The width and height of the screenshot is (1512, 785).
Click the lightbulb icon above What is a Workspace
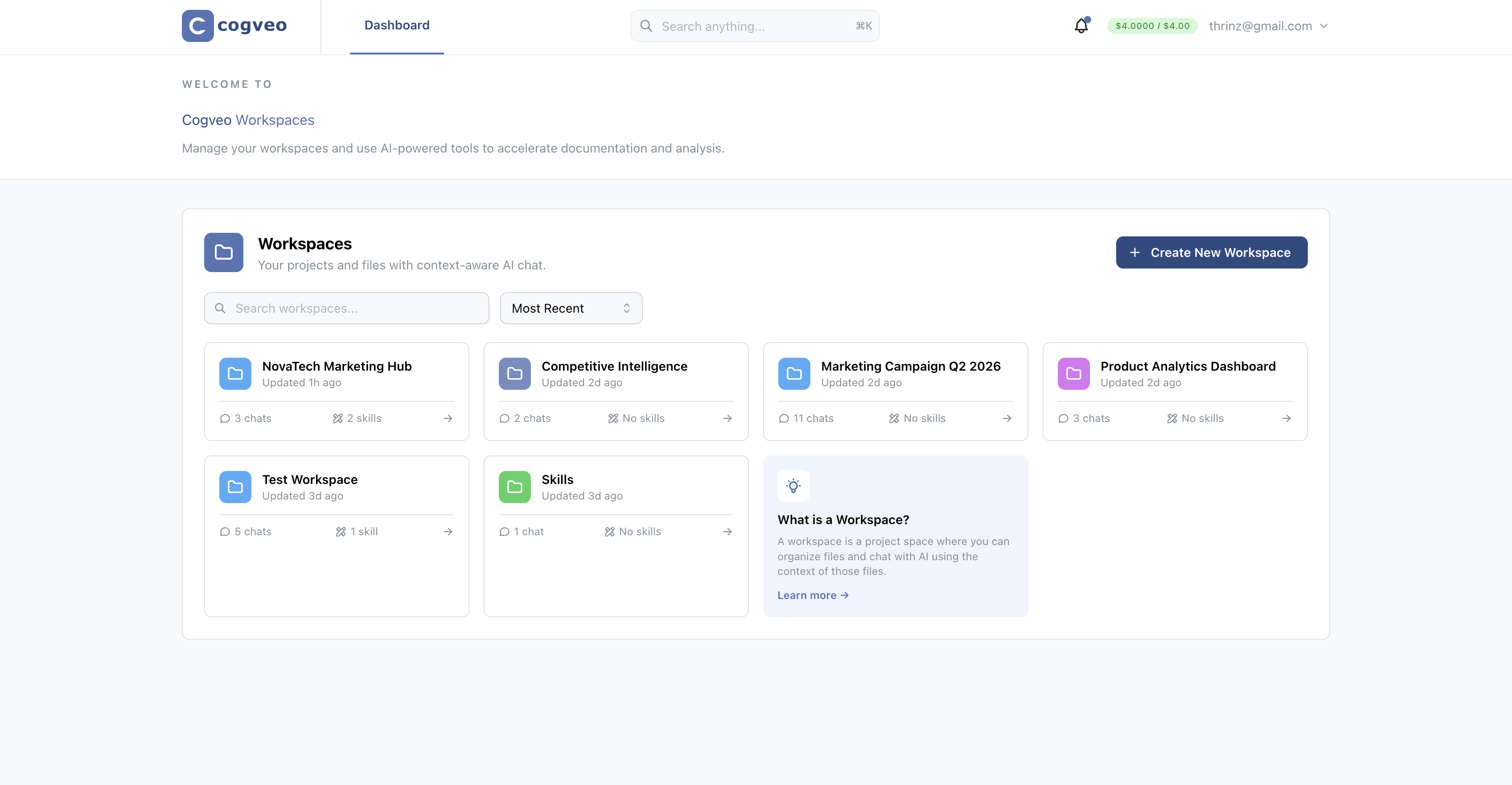click(x=793, y=486)
